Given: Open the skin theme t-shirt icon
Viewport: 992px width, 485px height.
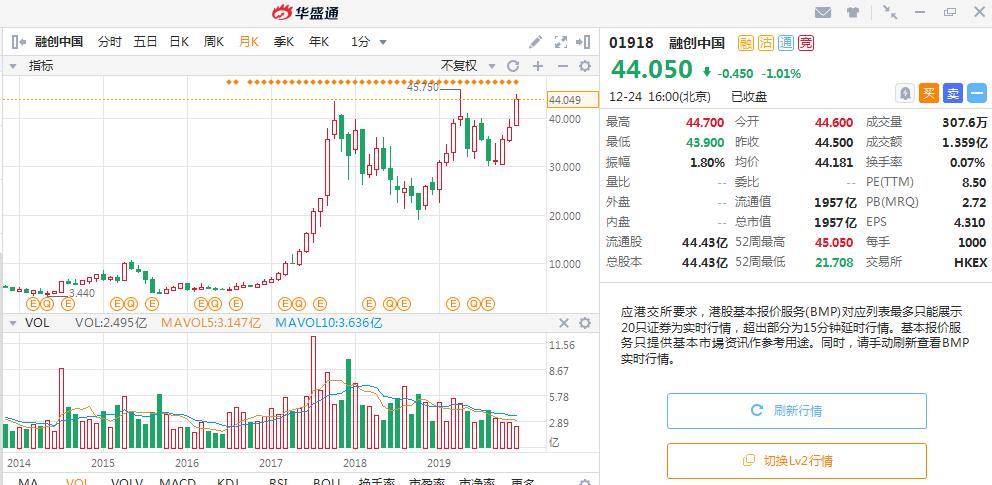Looking at the screenshot, I should click(853, 11).
